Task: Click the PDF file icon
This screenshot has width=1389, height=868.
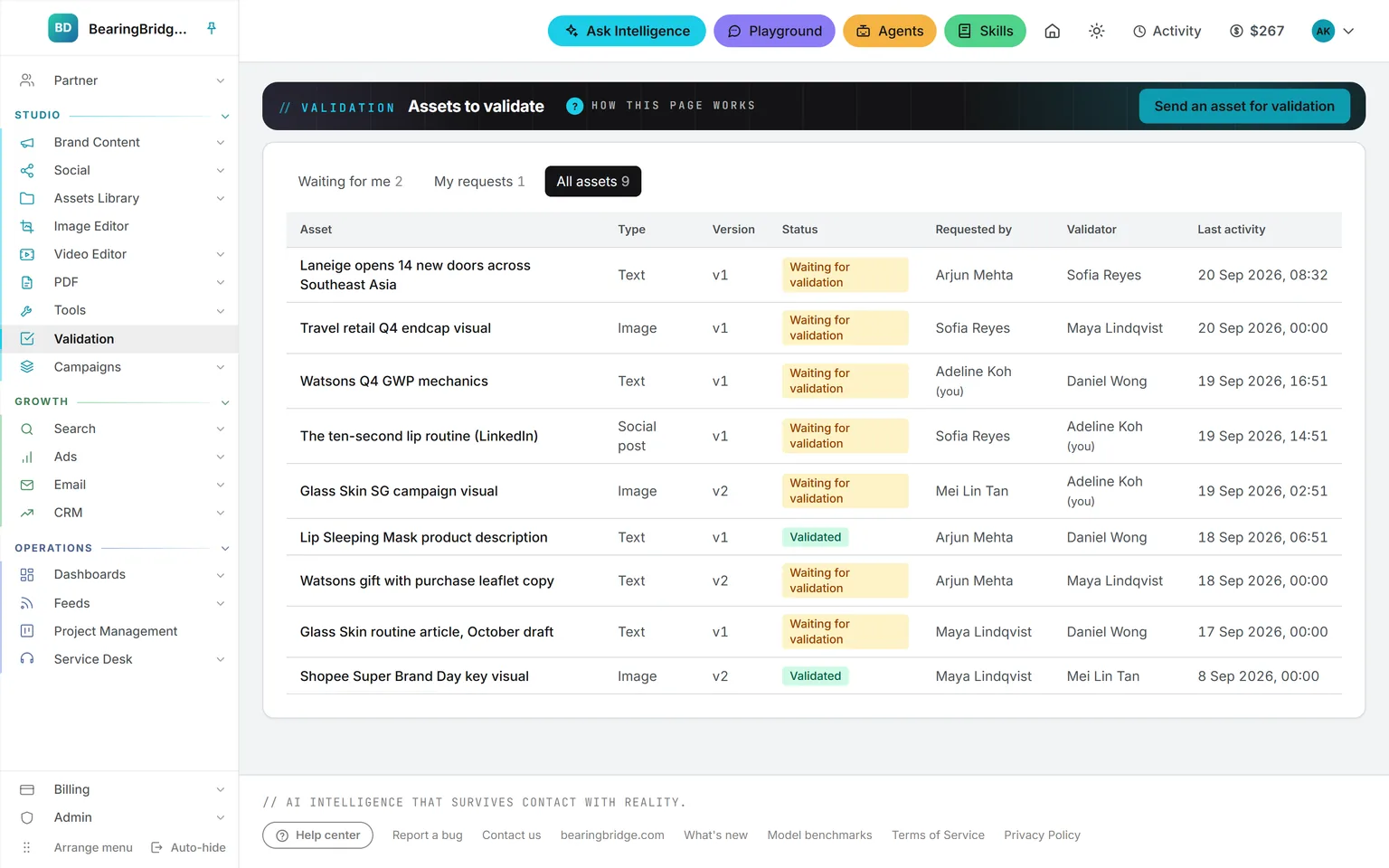Action: (27, 282)
